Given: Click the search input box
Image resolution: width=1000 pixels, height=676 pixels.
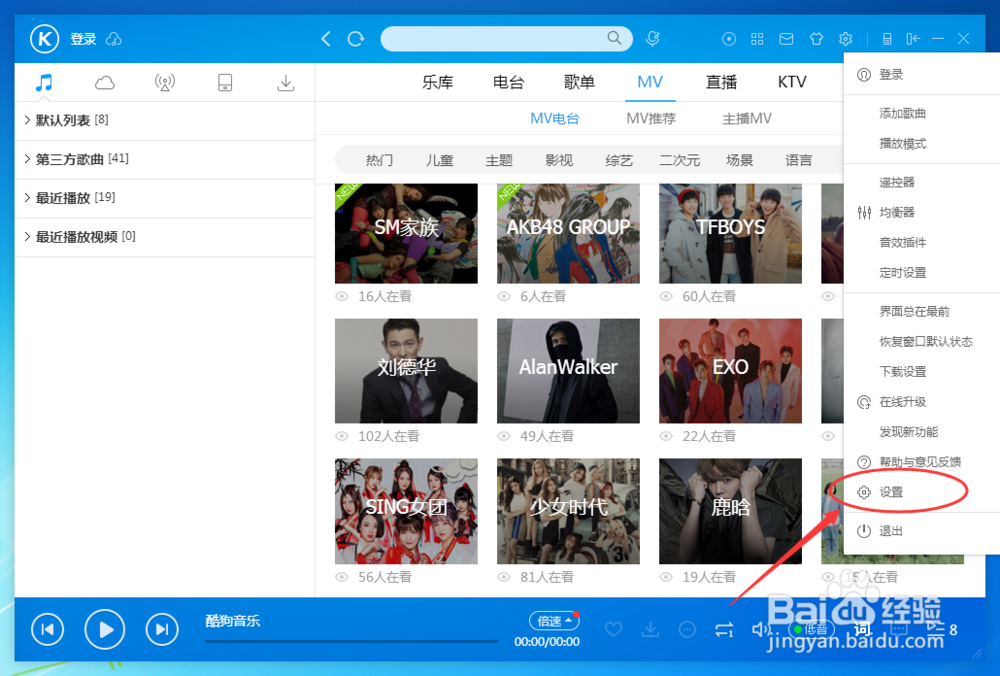Looking at the screenshot, I should pyautogui.click(x=500, y=38).
